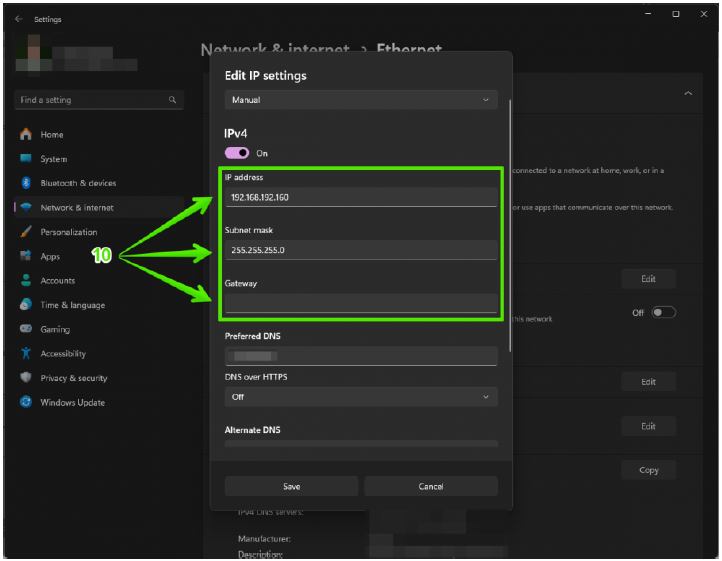This screenshot has height=561, width=722.
Task: Open System settings icon
Action: (26, 159)
